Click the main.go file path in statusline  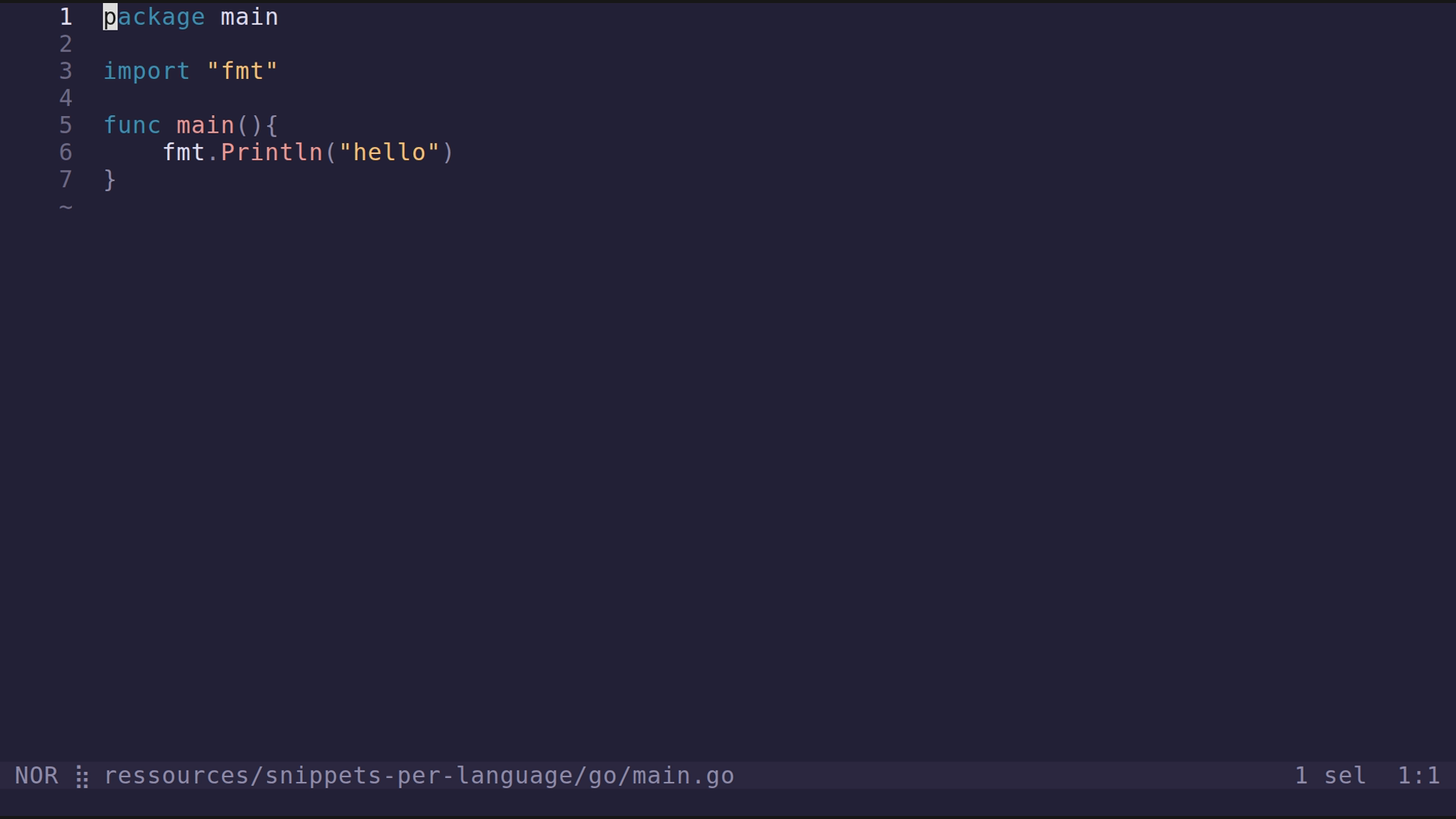point(419,776)
